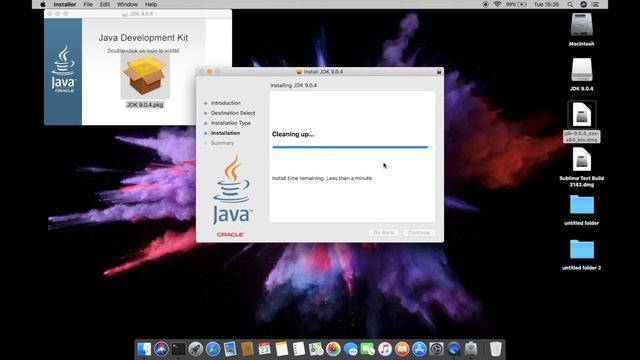Select the Sublime Text Build 3143.dmg file

coord(582,160)
